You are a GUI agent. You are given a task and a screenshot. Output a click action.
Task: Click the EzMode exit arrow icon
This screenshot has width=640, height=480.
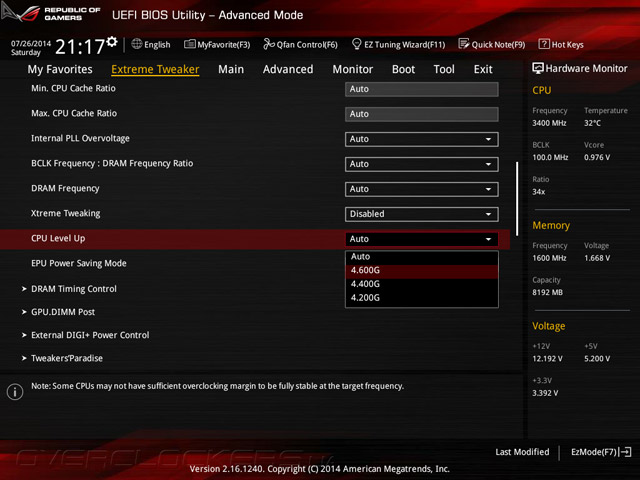pyautogui.click(x=625, y=452)
